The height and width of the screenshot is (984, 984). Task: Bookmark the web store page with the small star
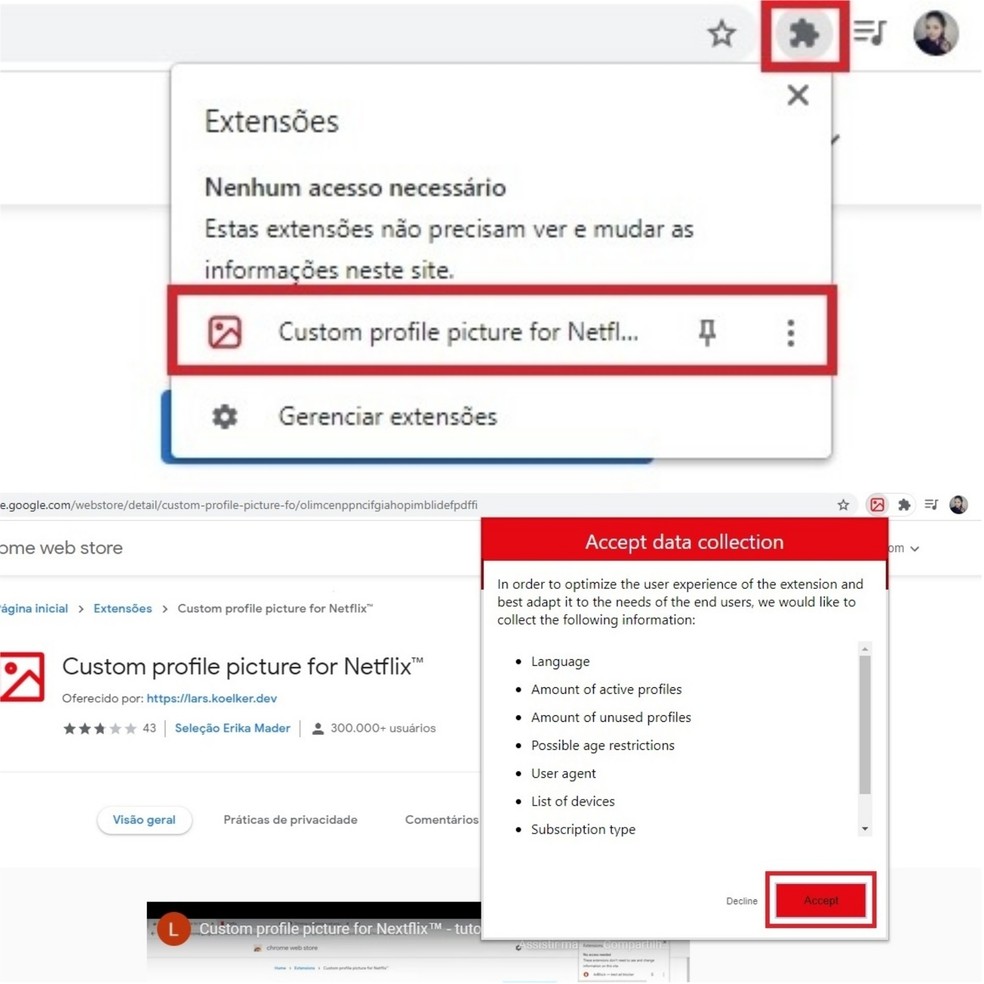tap(843, 505)
